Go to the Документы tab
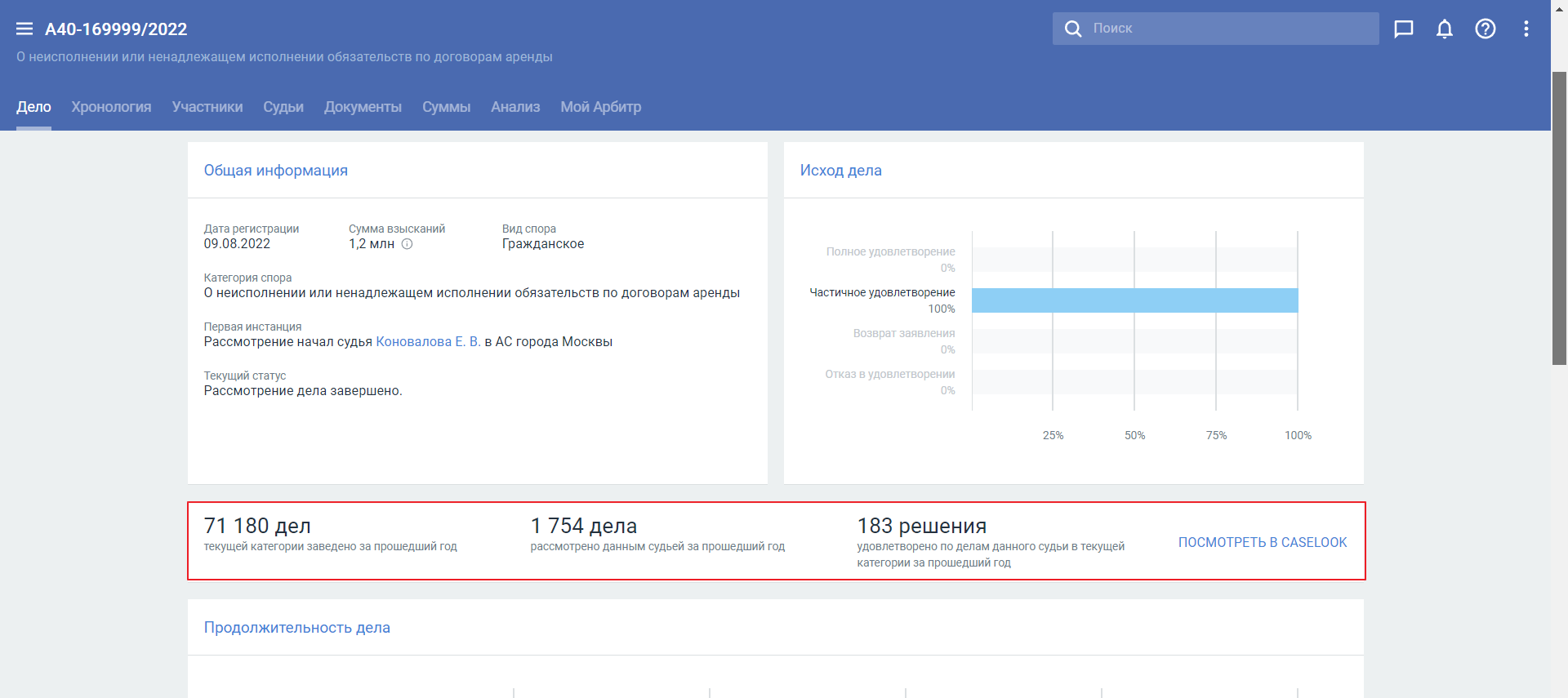Screen dimensions: 1568x698 363,107
